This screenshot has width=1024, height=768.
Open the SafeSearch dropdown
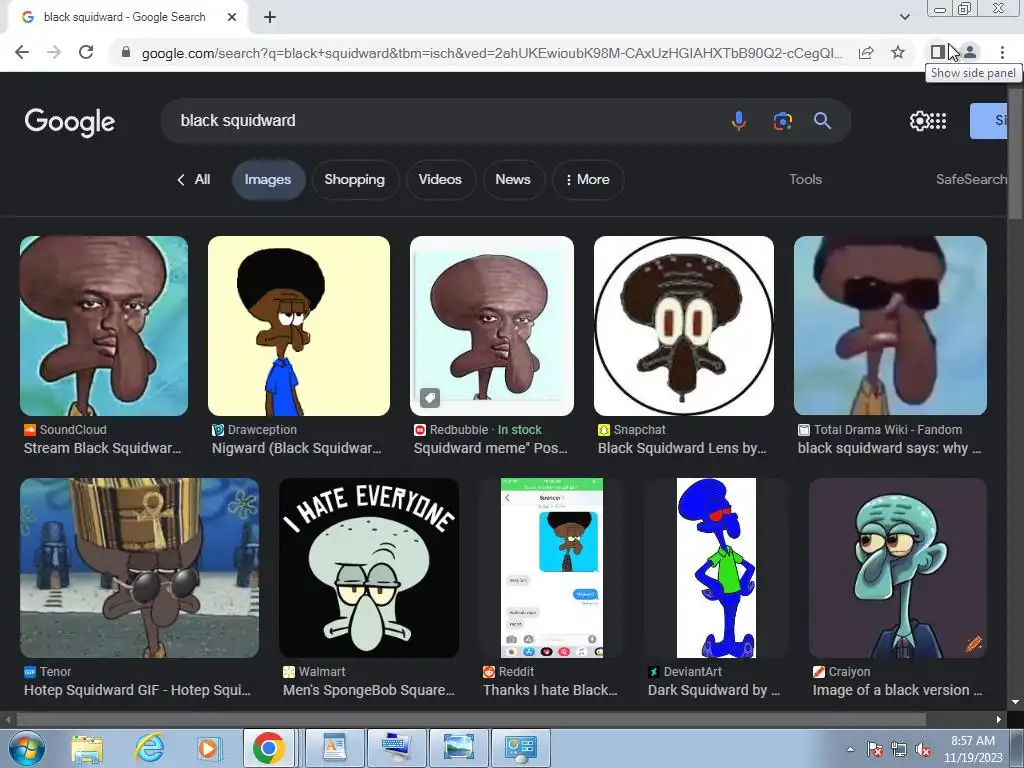click(971, 180)
